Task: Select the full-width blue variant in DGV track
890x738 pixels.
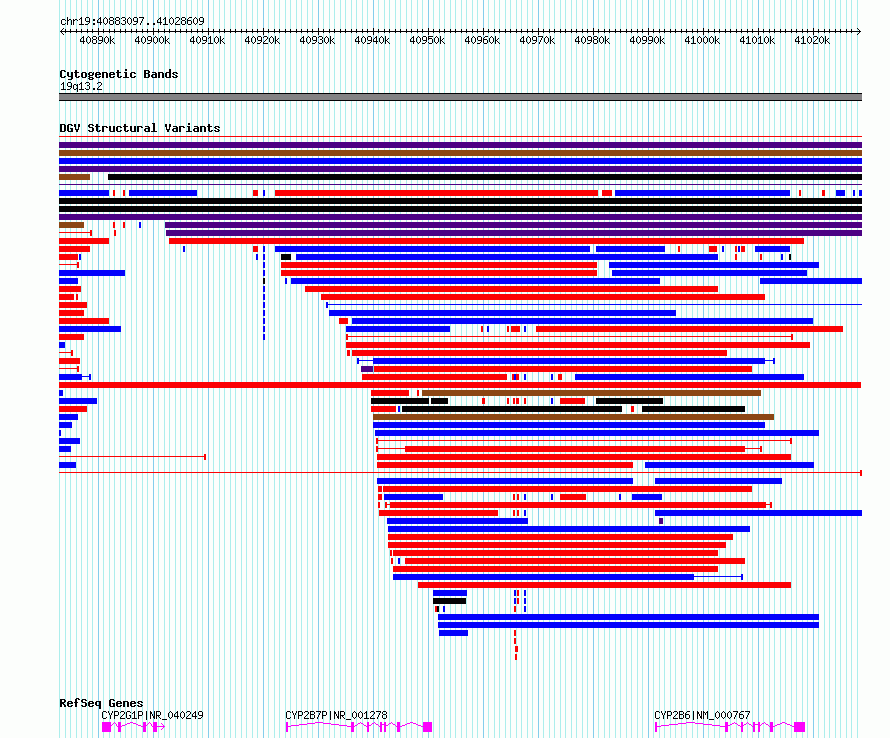Action: click(460, 161)
